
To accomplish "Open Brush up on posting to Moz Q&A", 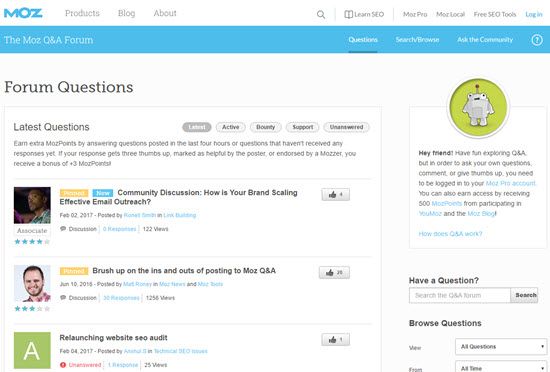I will pyautogui.click(x=184, y=271).
